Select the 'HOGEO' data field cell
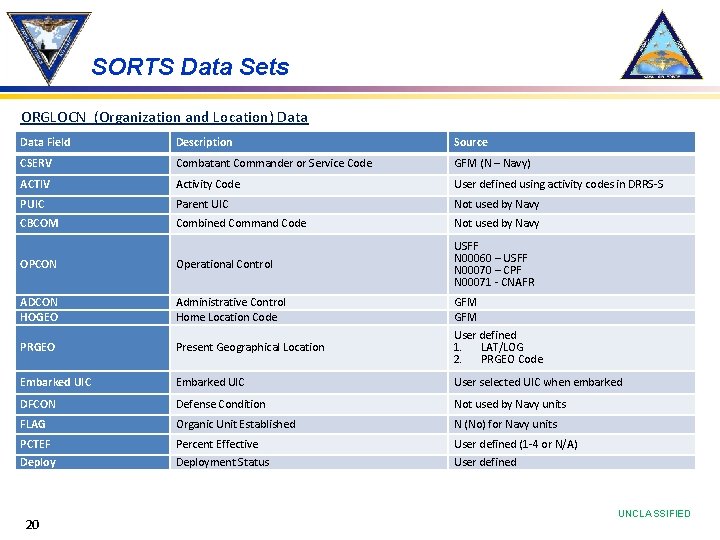The height and width of the screenshot is (540, 720). pyautogui.click(x=92, y=317)
